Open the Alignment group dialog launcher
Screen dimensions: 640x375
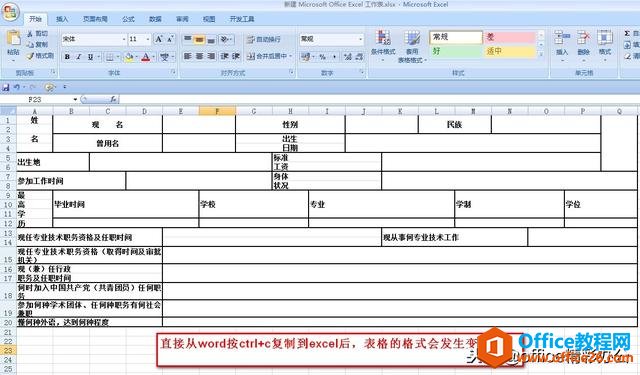click(291, 72)
